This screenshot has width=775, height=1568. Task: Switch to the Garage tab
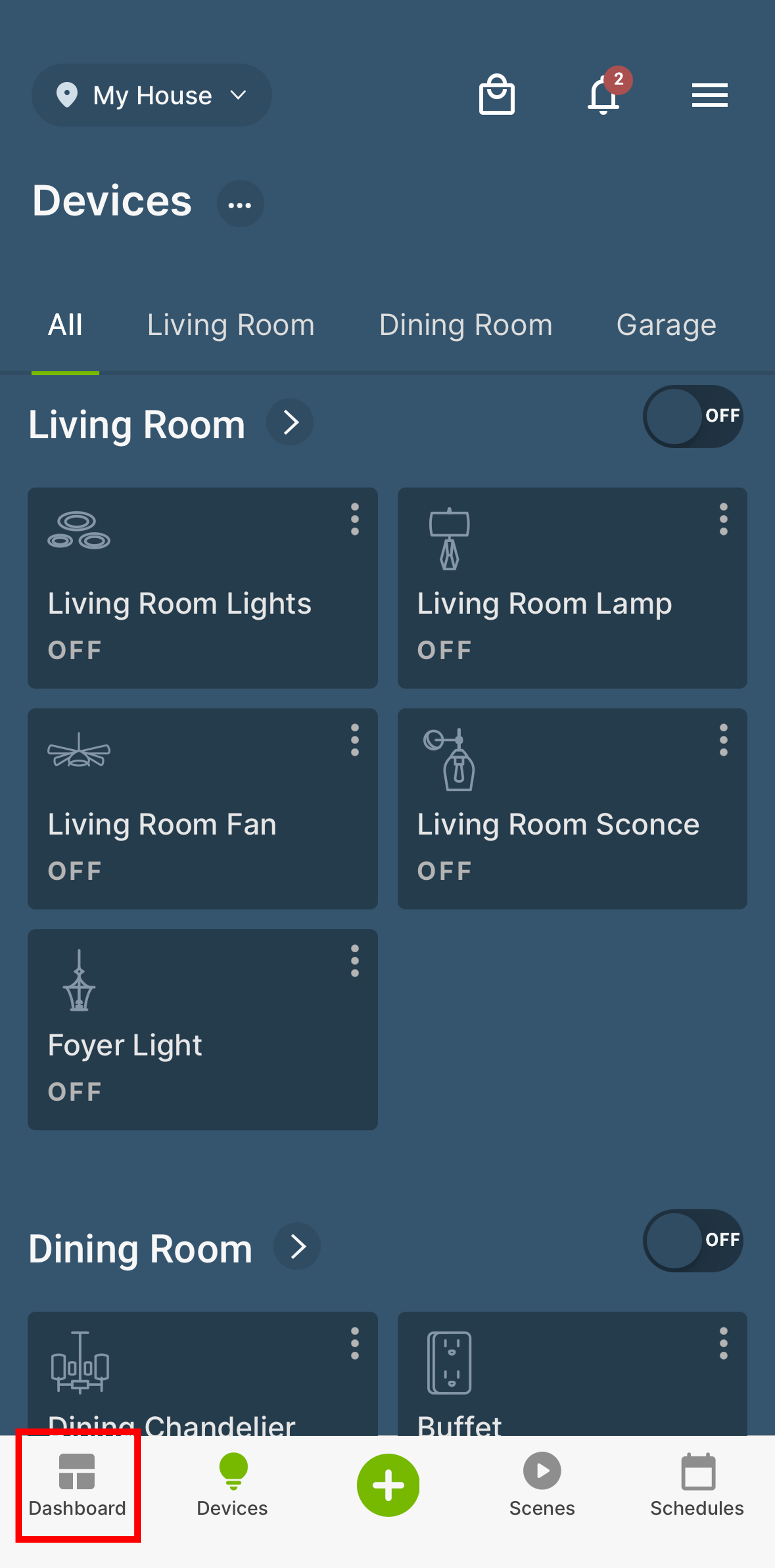click(666, 325)
